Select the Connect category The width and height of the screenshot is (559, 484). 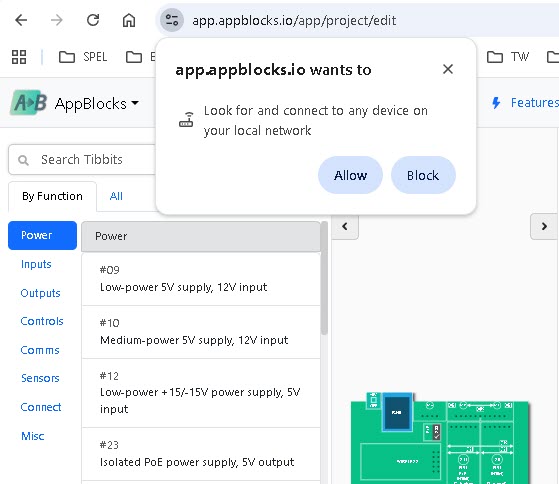(41, 407)
